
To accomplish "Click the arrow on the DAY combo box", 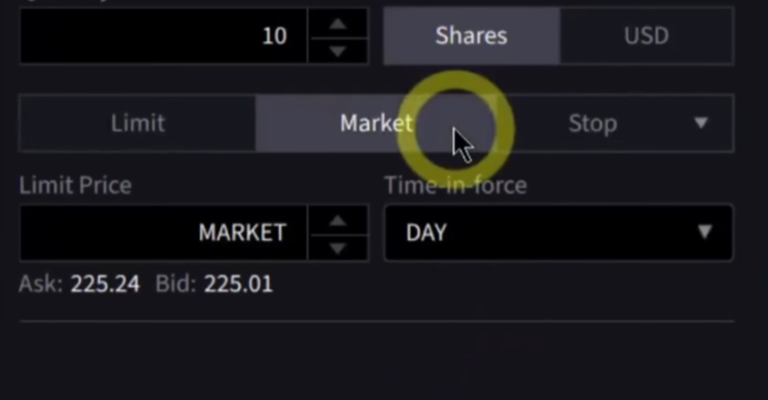I will coord(705,232).
